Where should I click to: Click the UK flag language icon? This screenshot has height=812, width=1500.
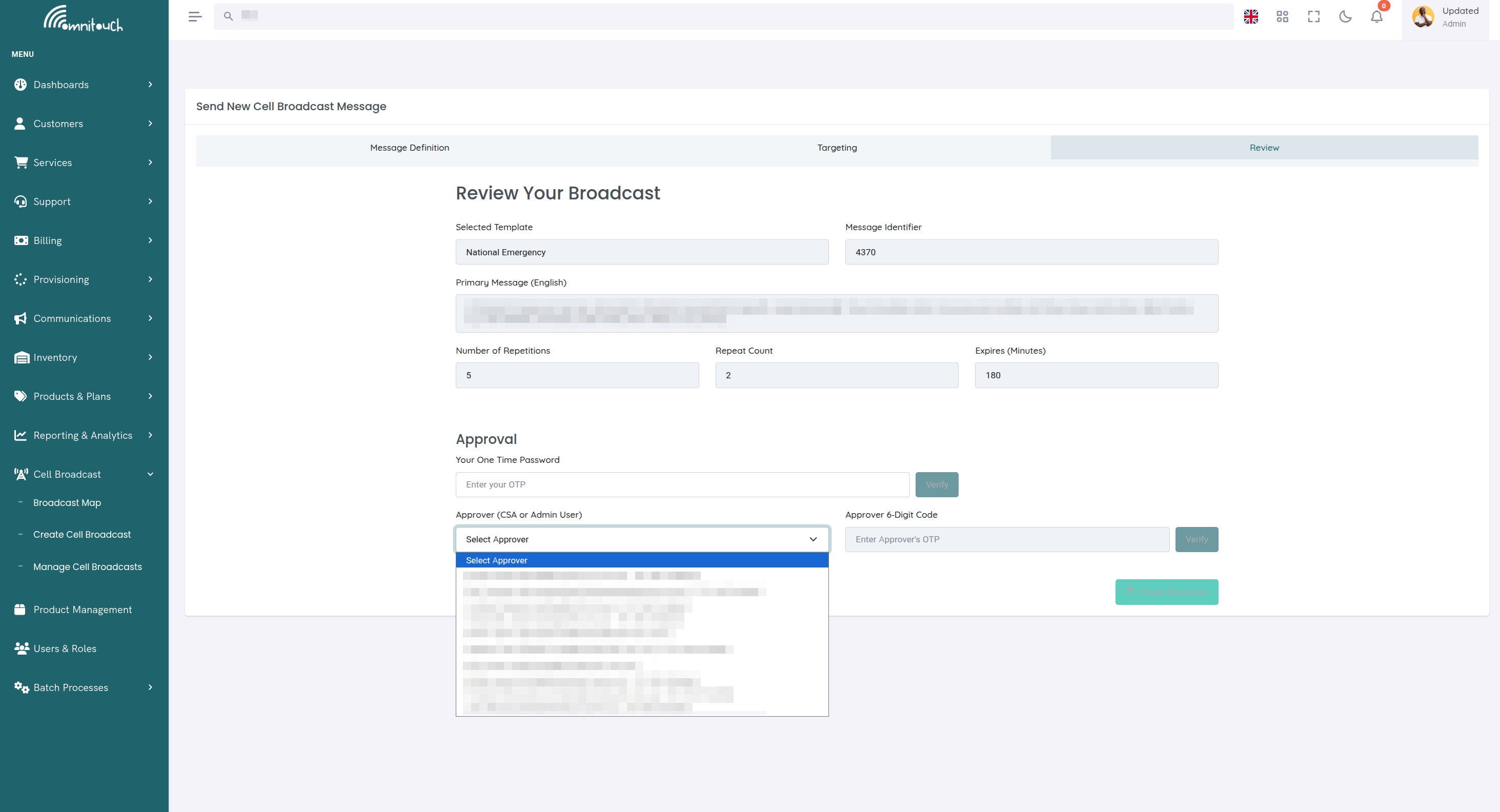[1251, 16]
